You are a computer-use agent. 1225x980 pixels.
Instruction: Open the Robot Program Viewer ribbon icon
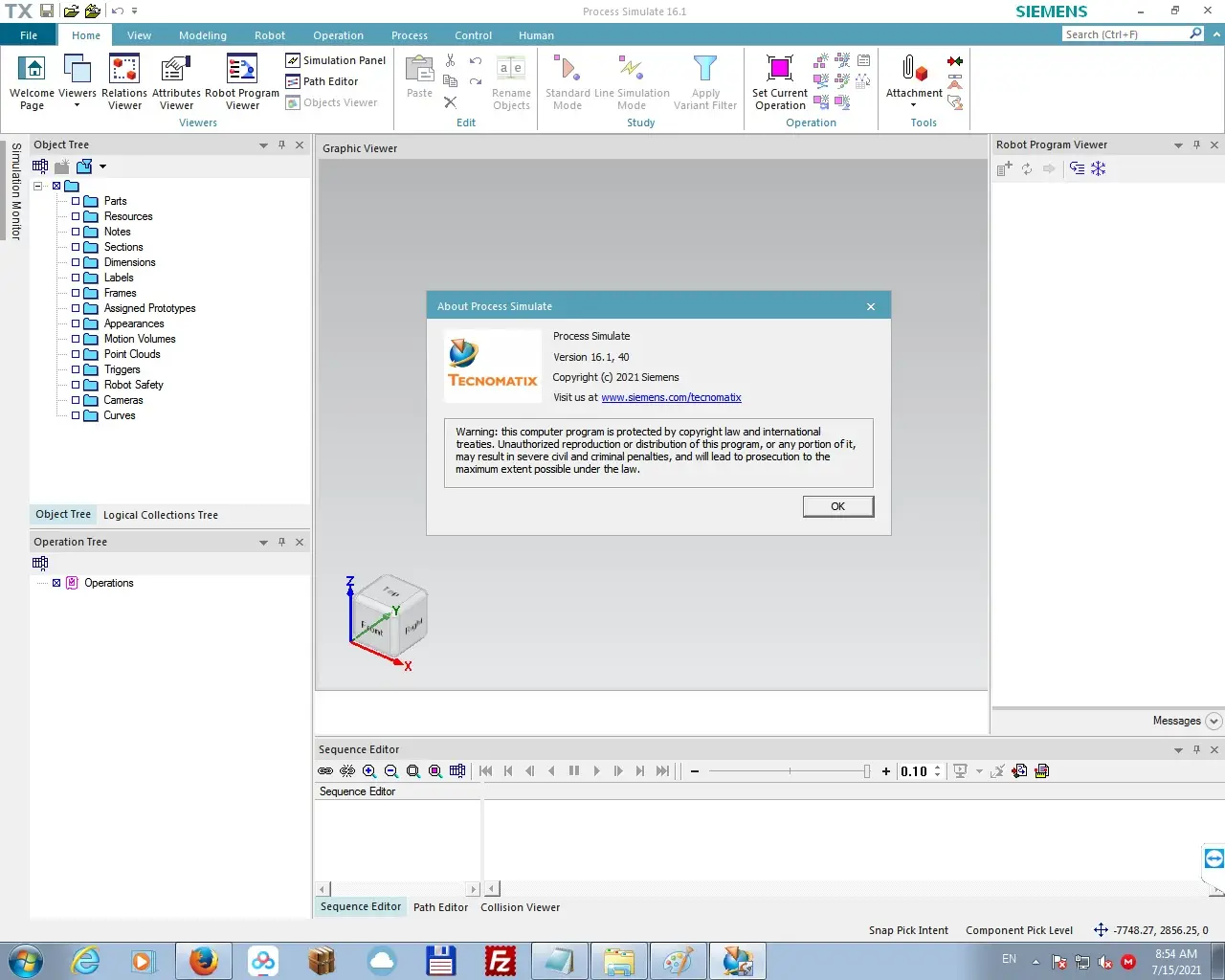click(x=242, y=82)
